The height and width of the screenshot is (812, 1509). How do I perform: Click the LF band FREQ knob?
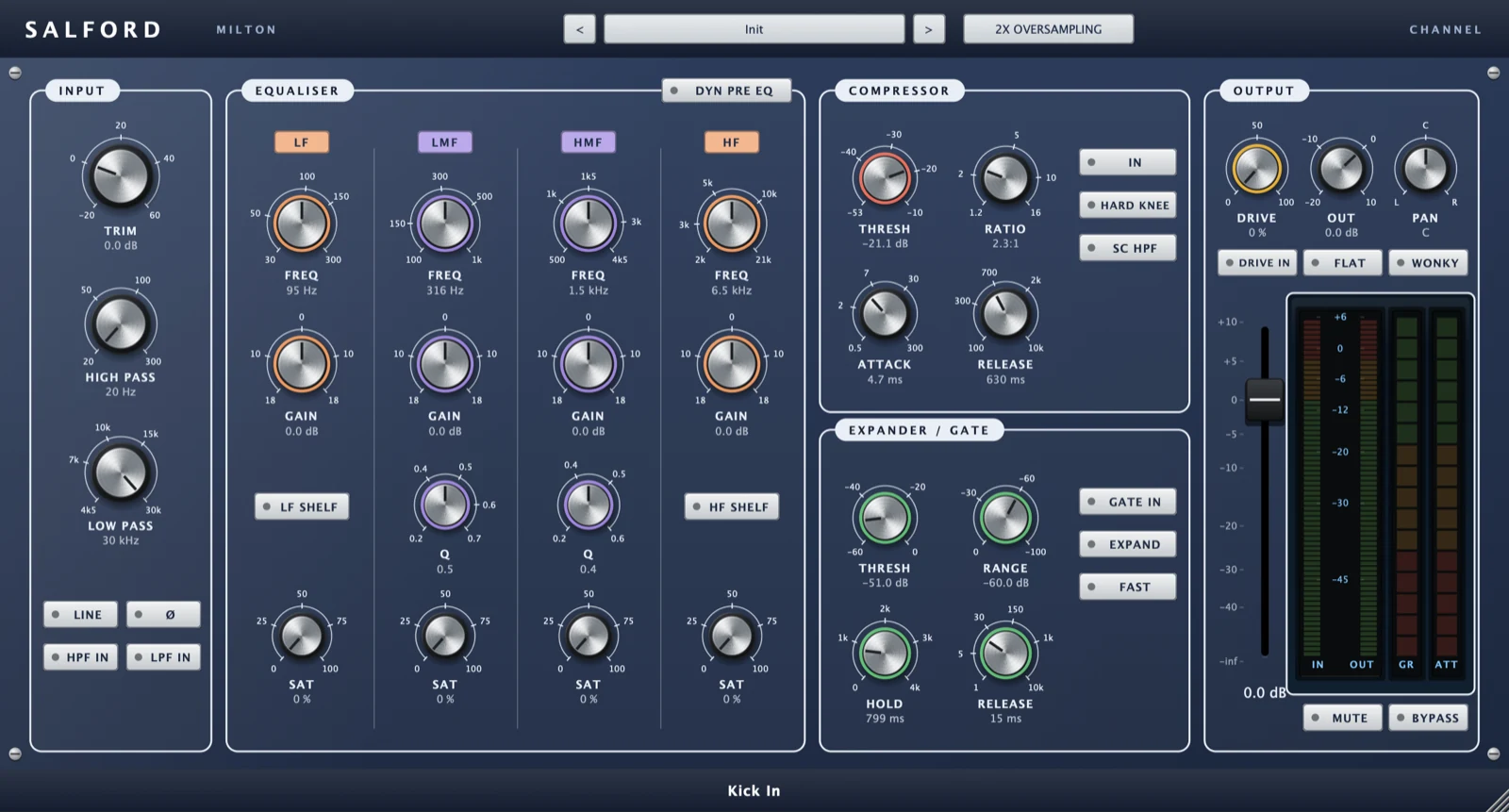tap(302, 224)
